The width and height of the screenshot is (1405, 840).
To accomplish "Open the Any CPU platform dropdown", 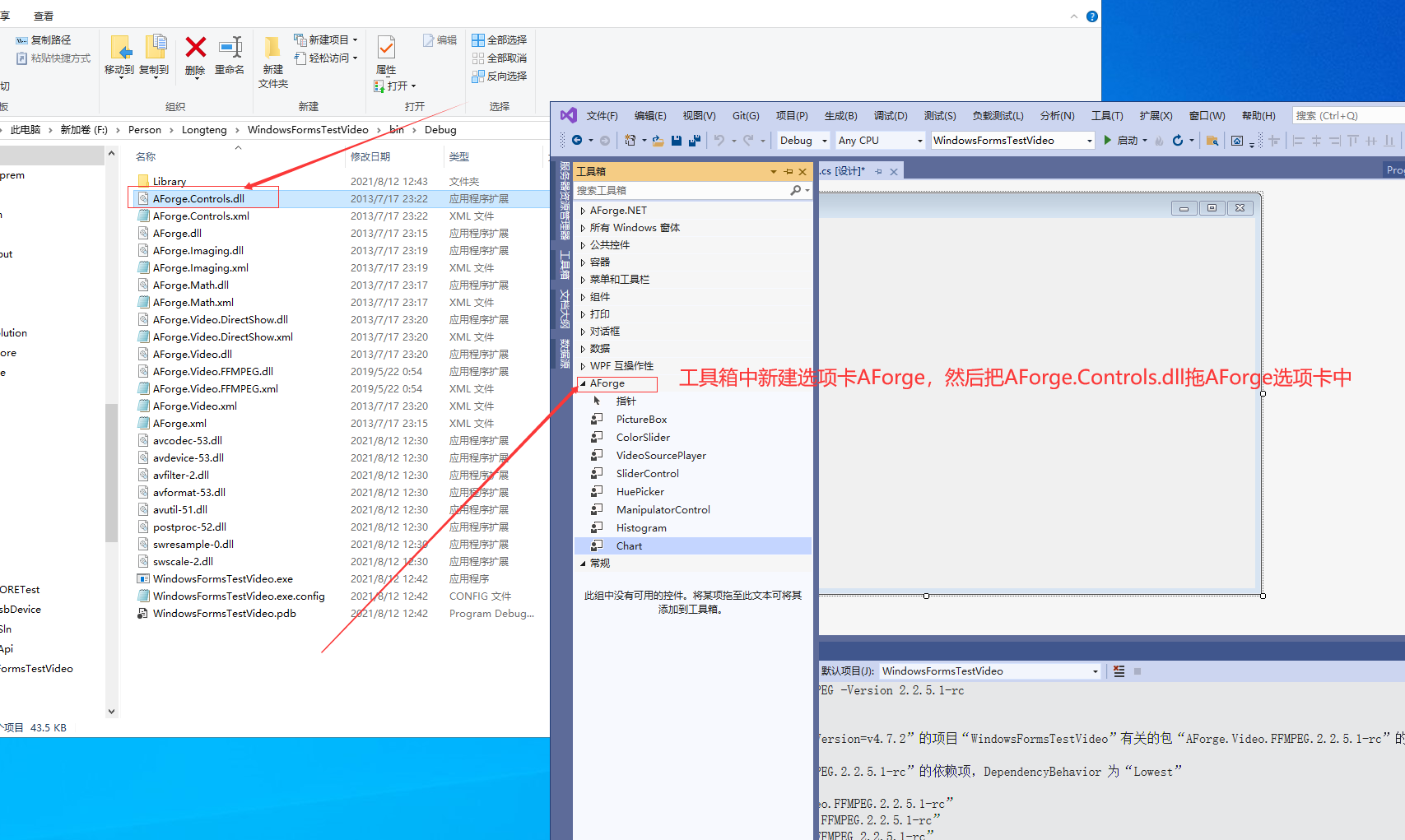I will [880, 141].
